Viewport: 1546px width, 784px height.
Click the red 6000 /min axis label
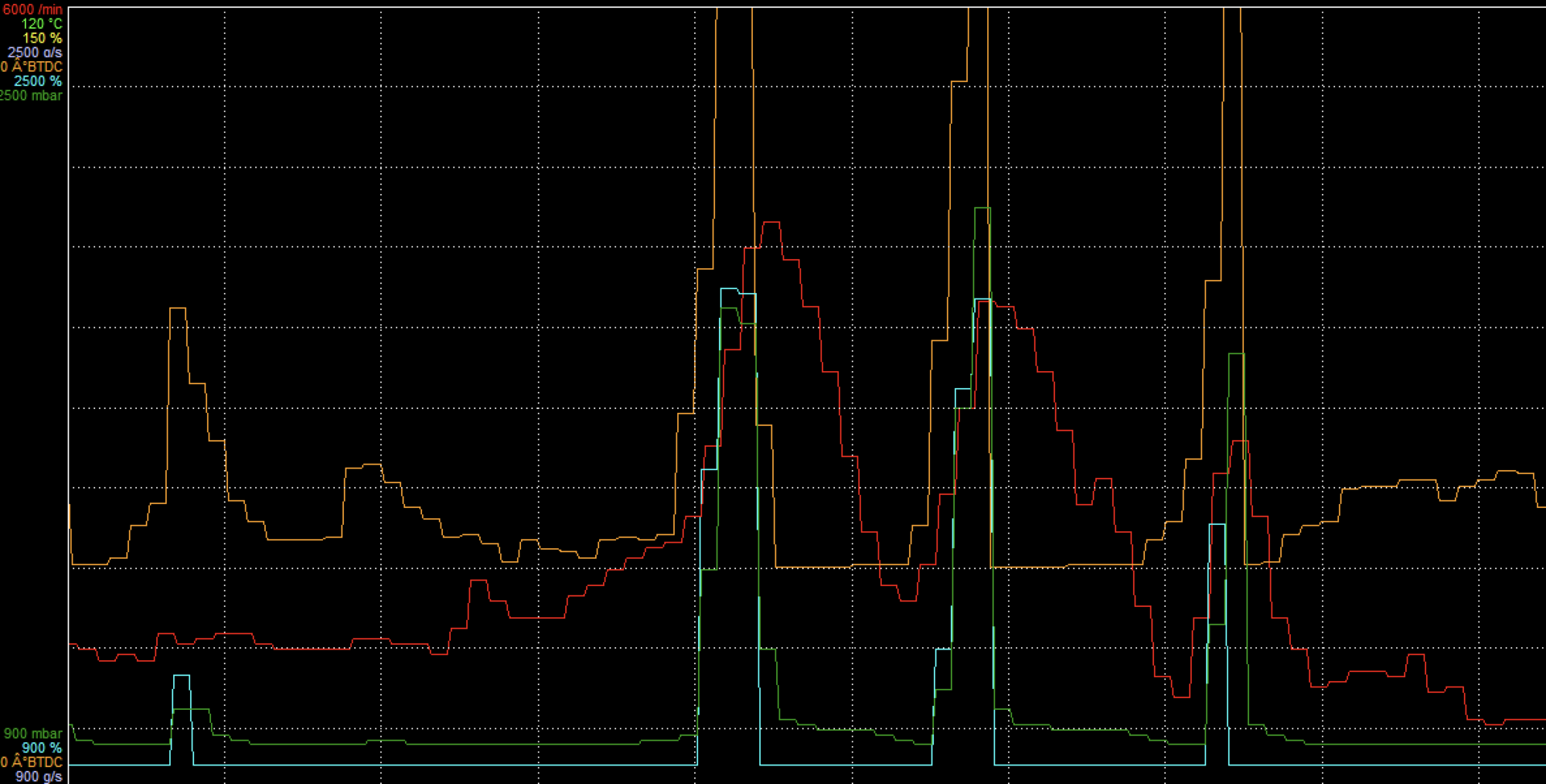click(x=32, y=10)
